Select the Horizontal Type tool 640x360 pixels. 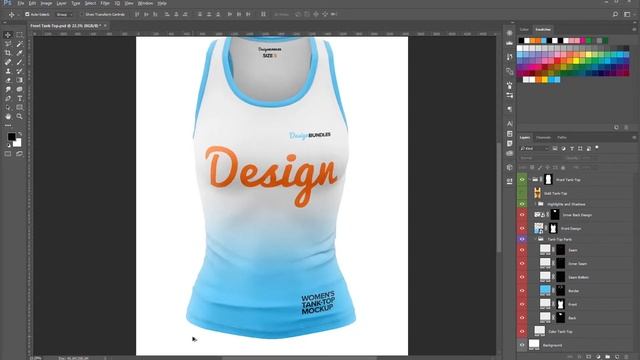coord(19,98)
